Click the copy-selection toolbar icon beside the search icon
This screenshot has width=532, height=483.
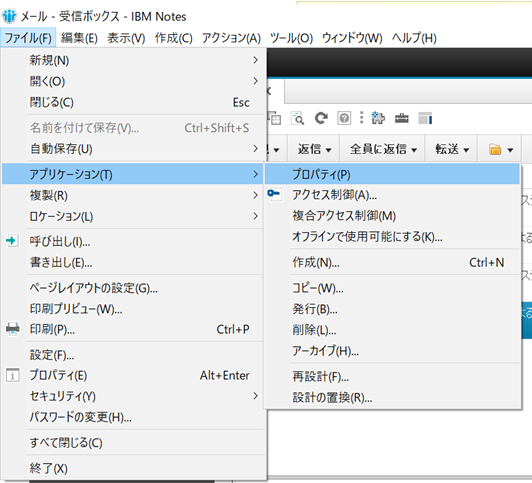click(x=275, y=118)
